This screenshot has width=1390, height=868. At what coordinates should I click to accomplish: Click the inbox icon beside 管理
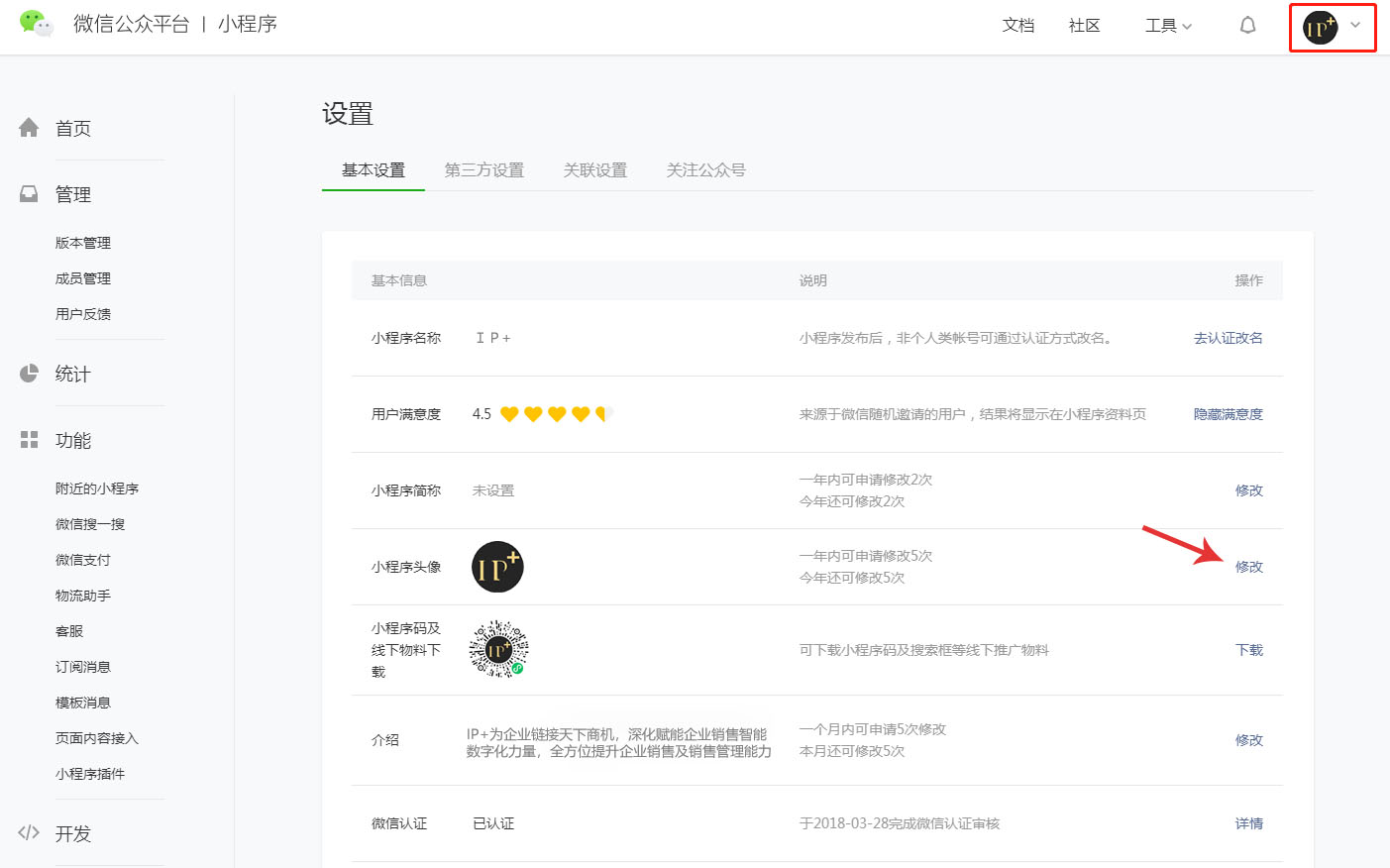[x=29, y=194]
